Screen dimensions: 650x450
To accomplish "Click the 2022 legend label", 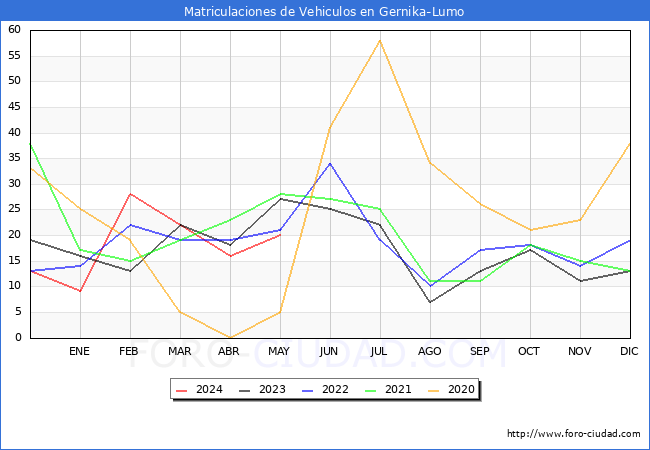I will tap(335, 390).
